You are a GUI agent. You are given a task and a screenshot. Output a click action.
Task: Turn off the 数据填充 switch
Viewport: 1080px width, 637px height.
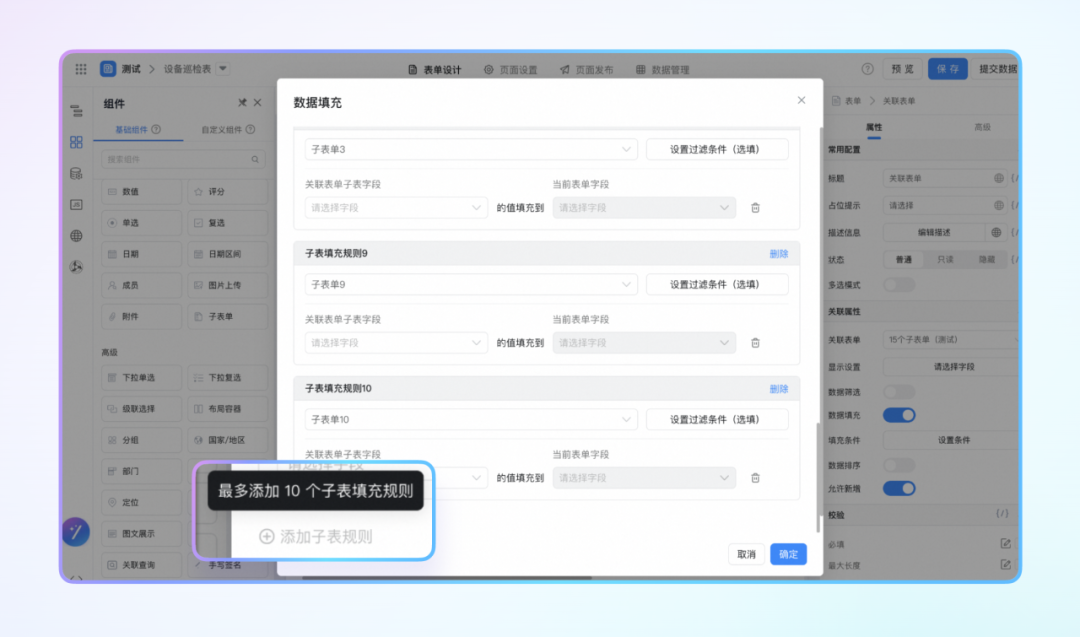(898, 415)
